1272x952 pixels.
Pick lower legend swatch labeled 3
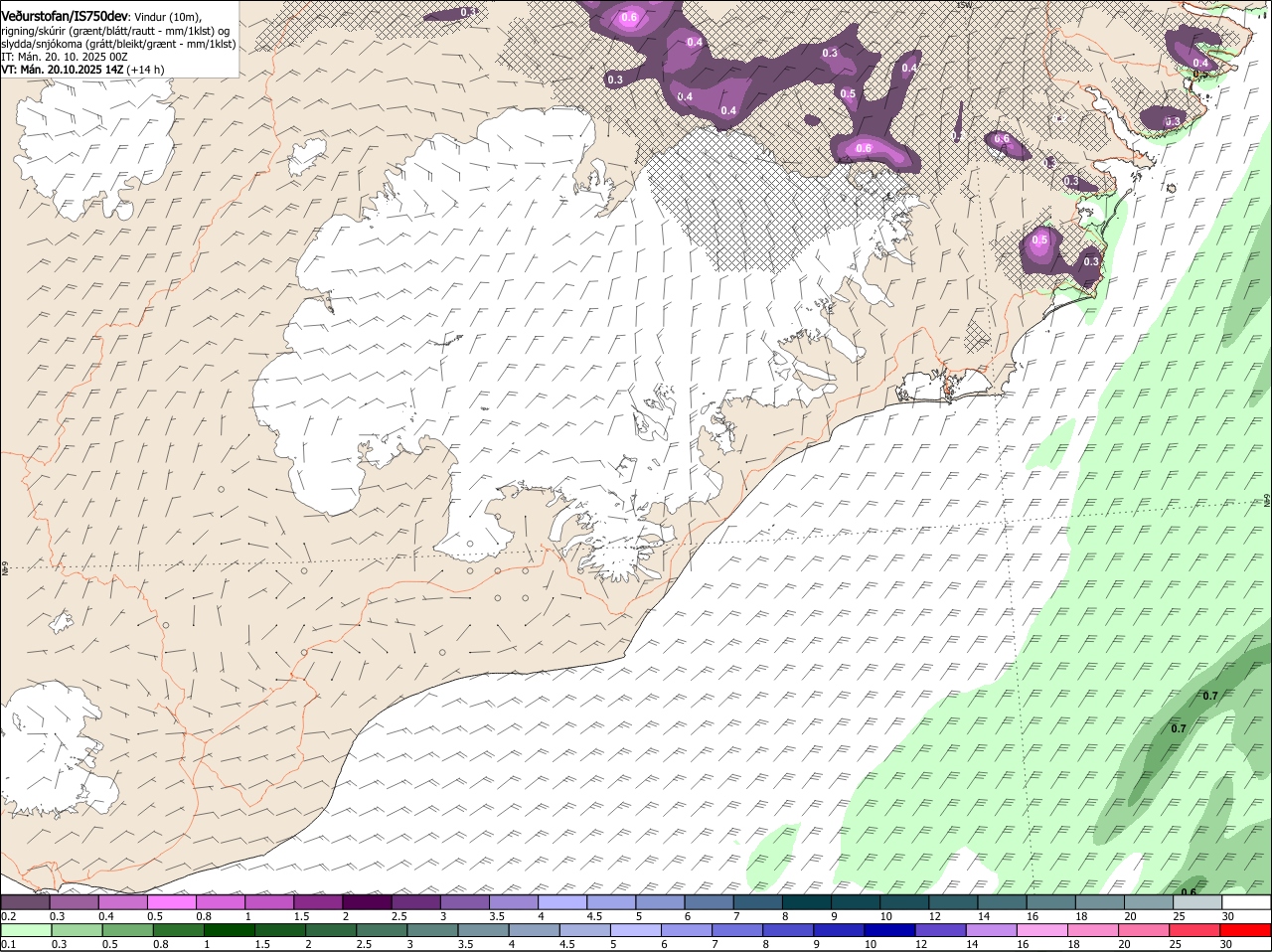(433, 930)
